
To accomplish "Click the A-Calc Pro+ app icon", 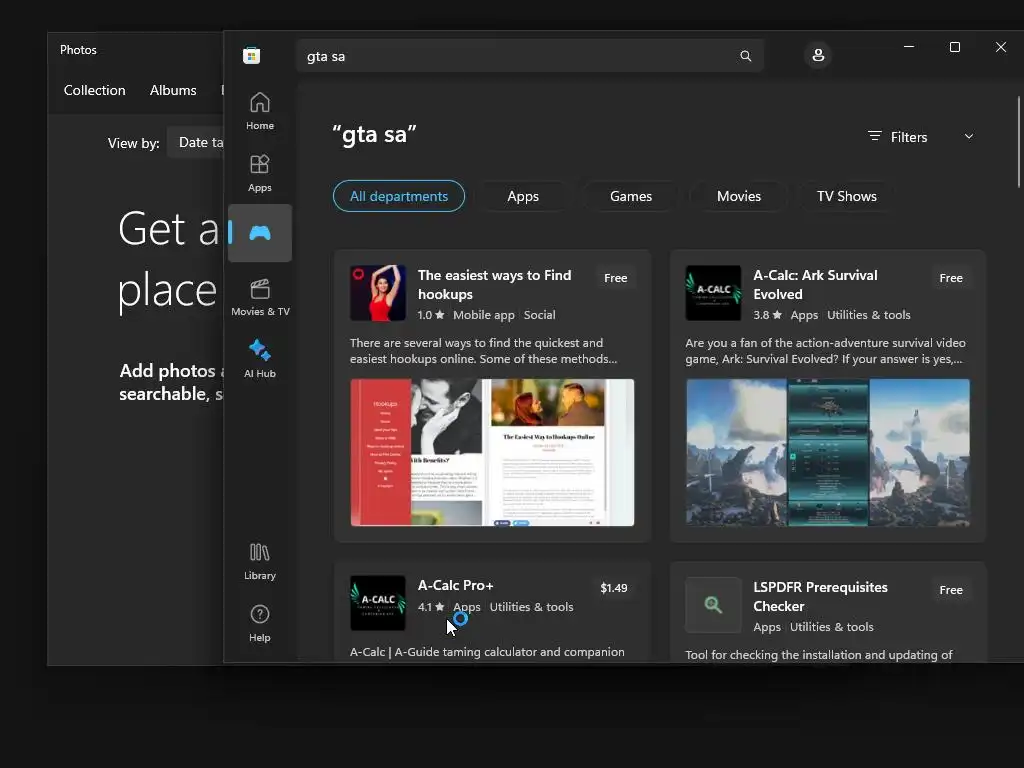I will pos(377,603).
